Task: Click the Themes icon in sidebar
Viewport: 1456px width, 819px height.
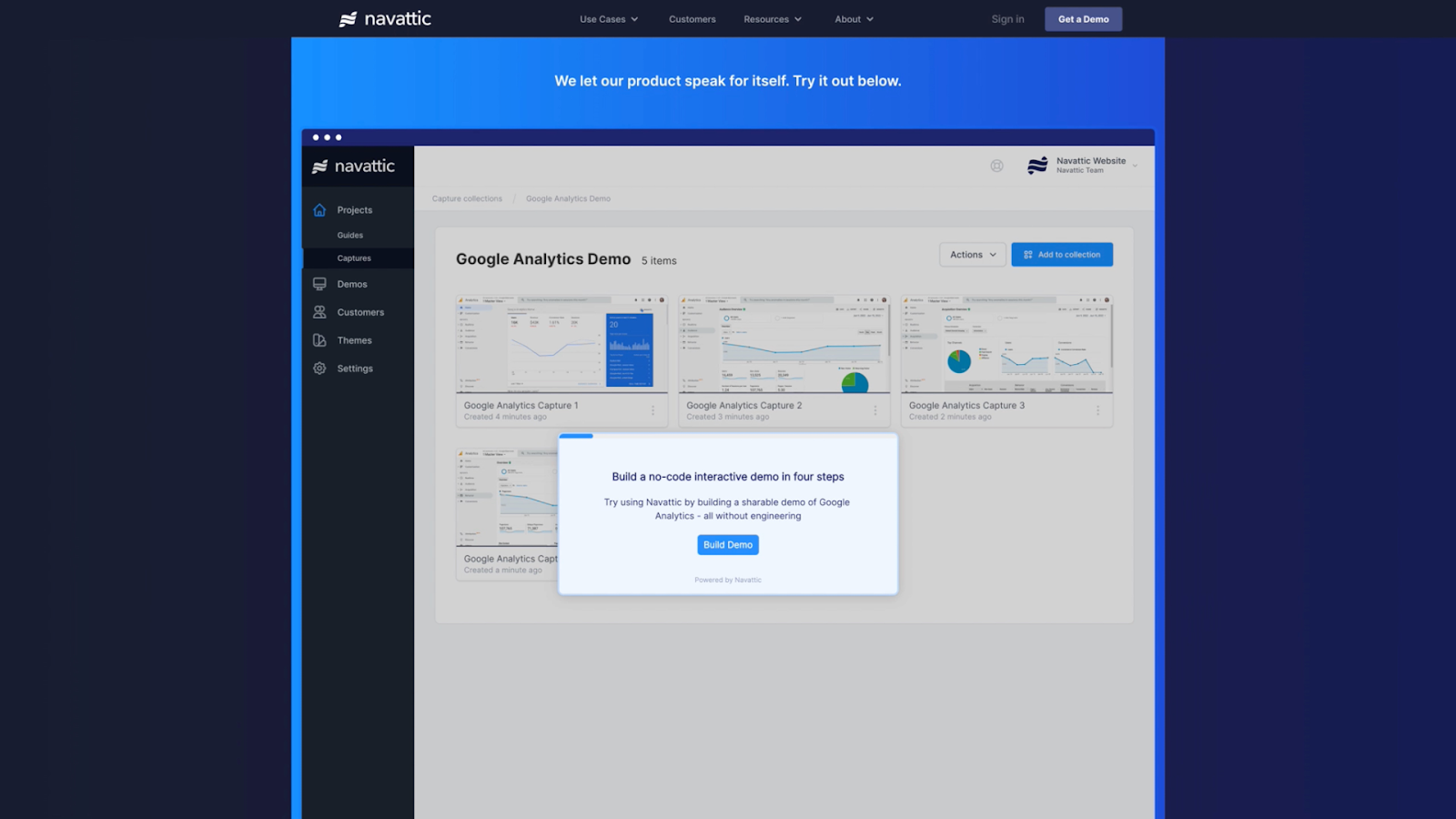Action: (x=319, y=340)
